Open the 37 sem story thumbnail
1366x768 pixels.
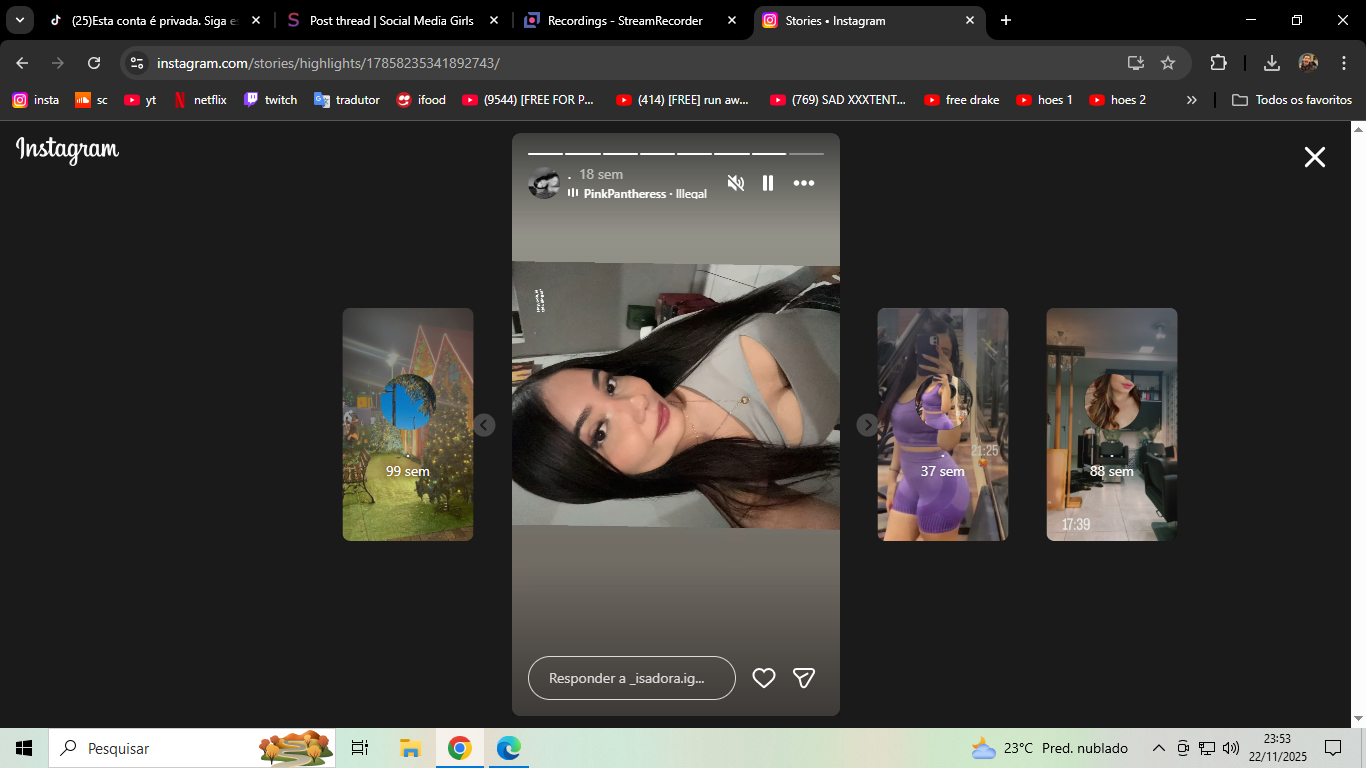[x=942, y=425]
